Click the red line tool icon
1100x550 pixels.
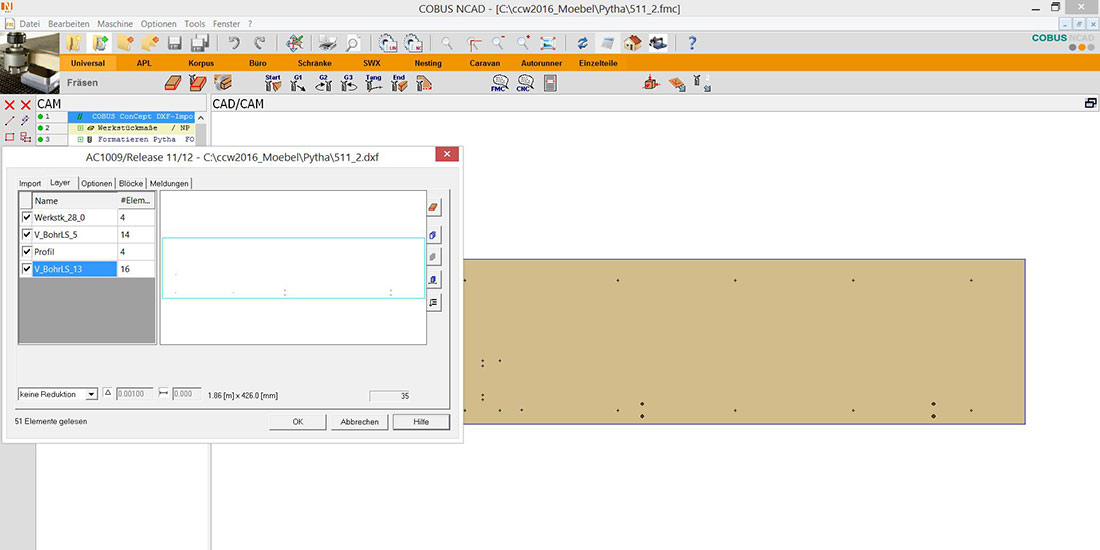[x=10, y=121]
